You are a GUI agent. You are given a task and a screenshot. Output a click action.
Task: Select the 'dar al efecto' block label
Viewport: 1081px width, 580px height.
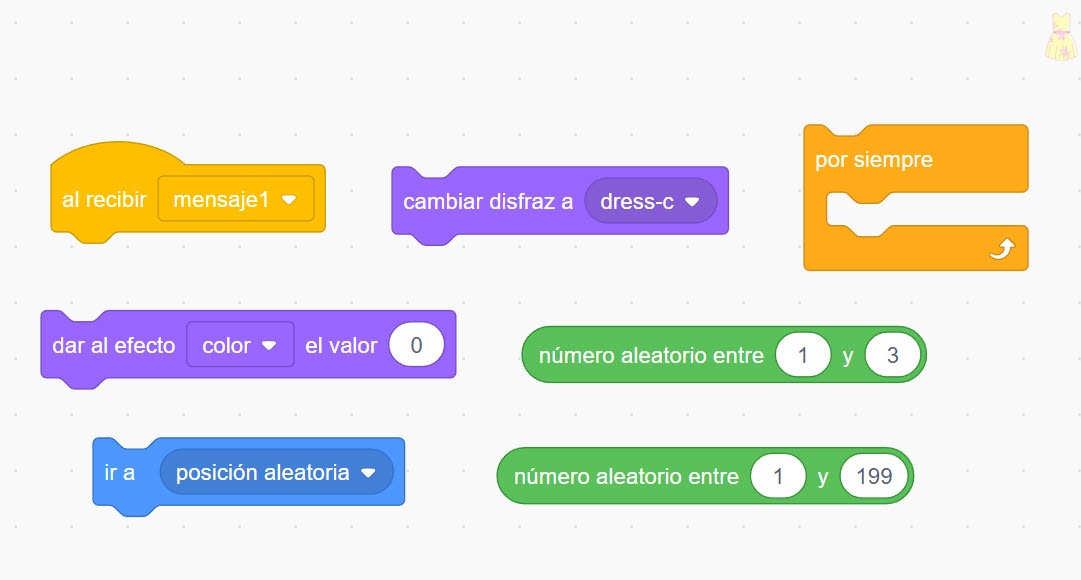[x=113, y=345]
